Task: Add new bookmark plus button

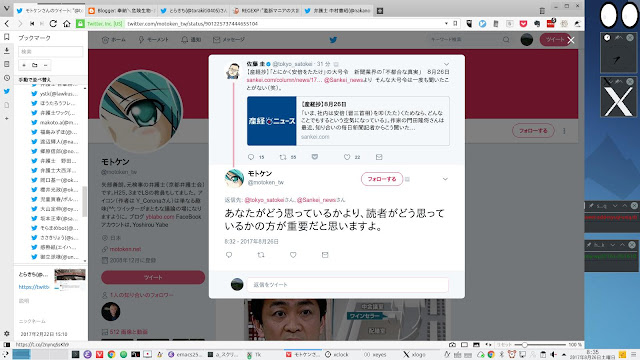Action: [24, 65]
